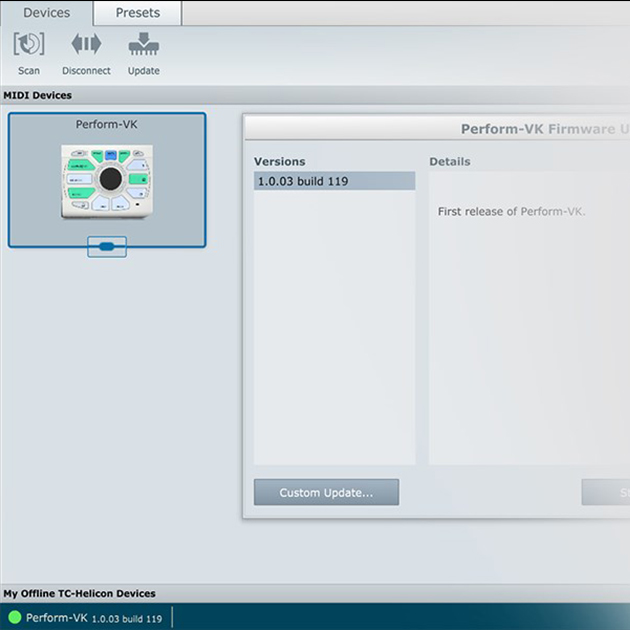Click the connector icon below Perform-VK card

point(107,247)
